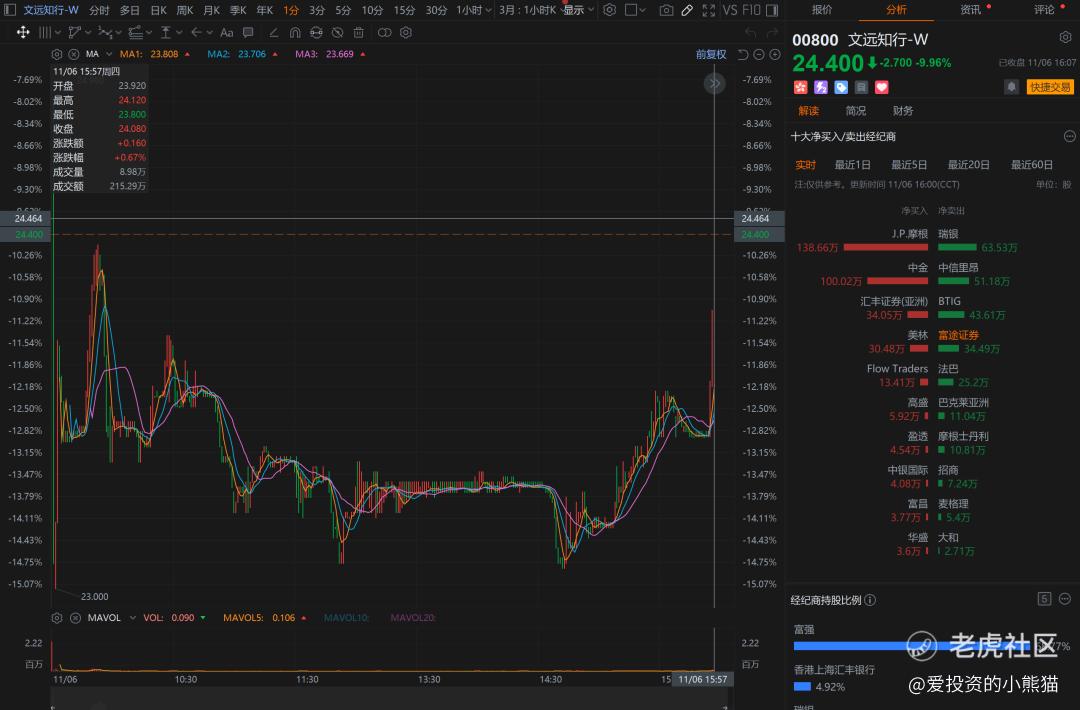
Task: Select 最近1日 broker period
Action: [x=852, y=165]
